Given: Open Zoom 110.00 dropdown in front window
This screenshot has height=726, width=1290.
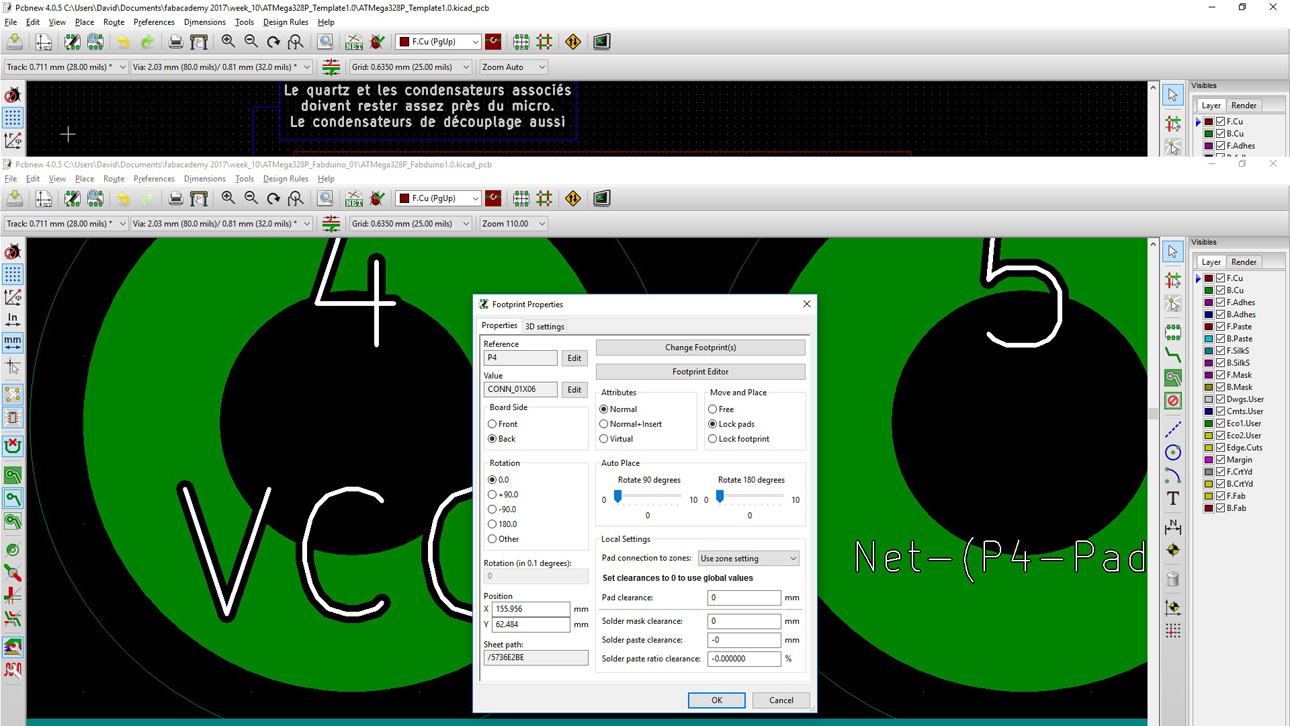Looking at the screenshot, I should (x=513, y=224).
